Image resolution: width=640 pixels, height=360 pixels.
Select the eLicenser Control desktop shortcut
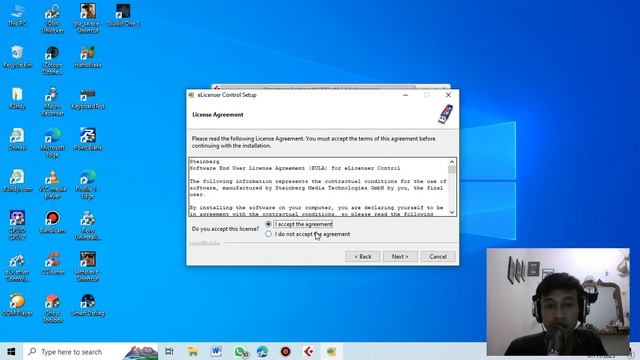tap(17, 267)
